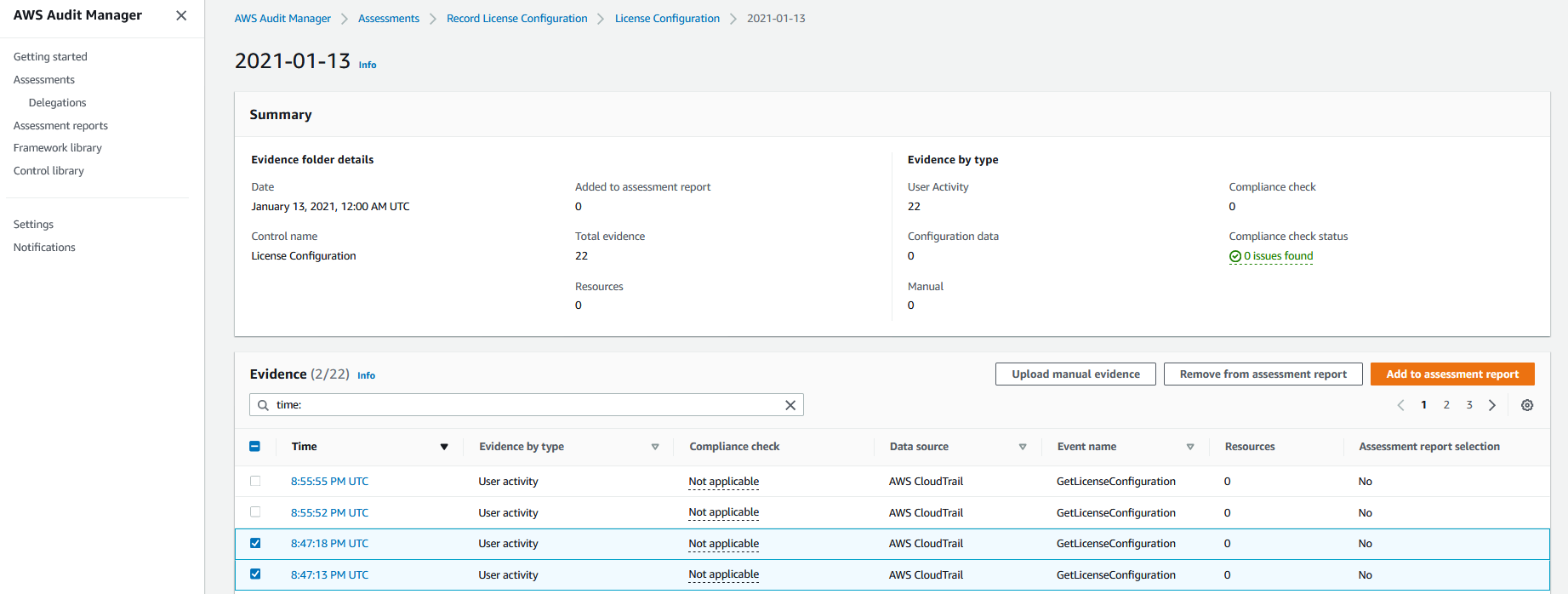Select evidence page 1
1568x594 pixels.
click(1423, 405)
